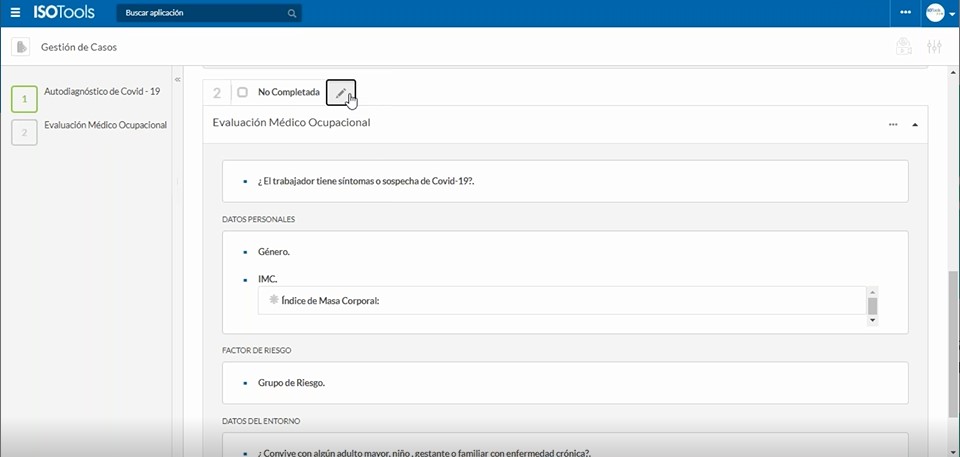Open top bar three-dots menu

906,13
